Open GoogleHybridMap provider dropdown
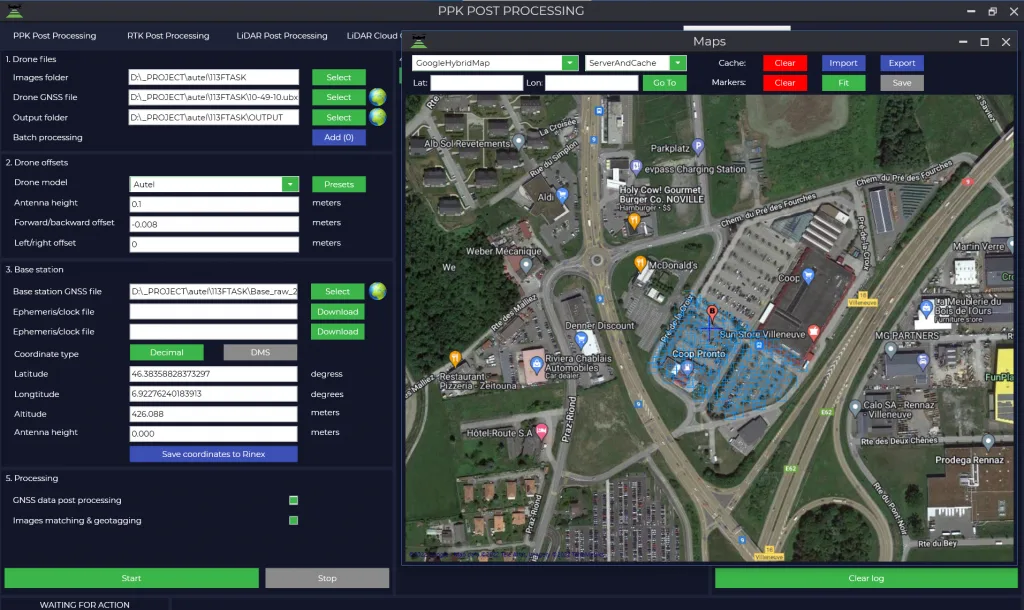 pyautogui.click(x=570, y=63)
